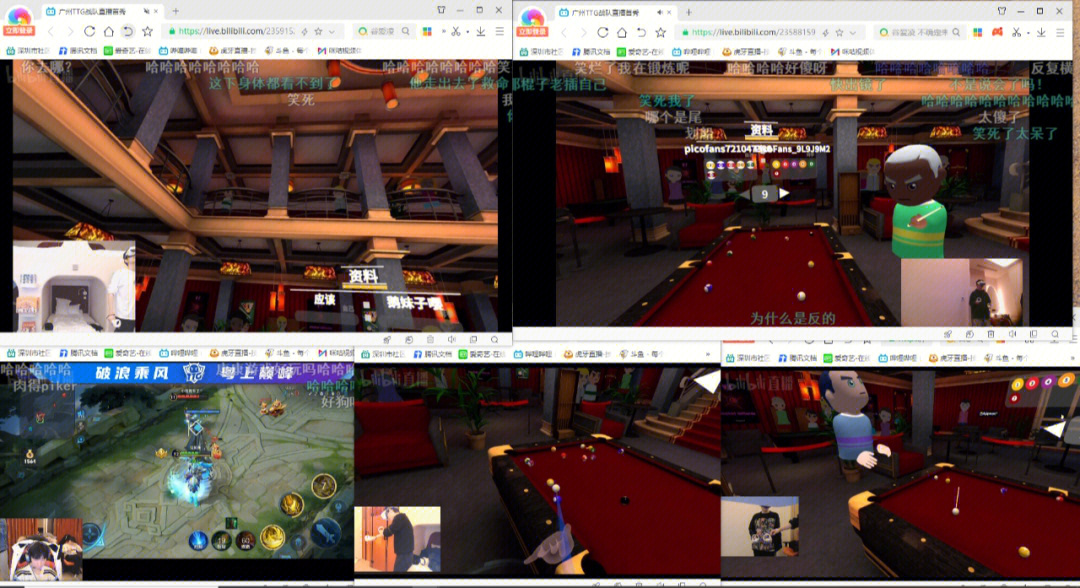The image size is (1080, 588).
Task: Bookmark this page via the star in the top-right address bar
Action: tap(839, 32)
